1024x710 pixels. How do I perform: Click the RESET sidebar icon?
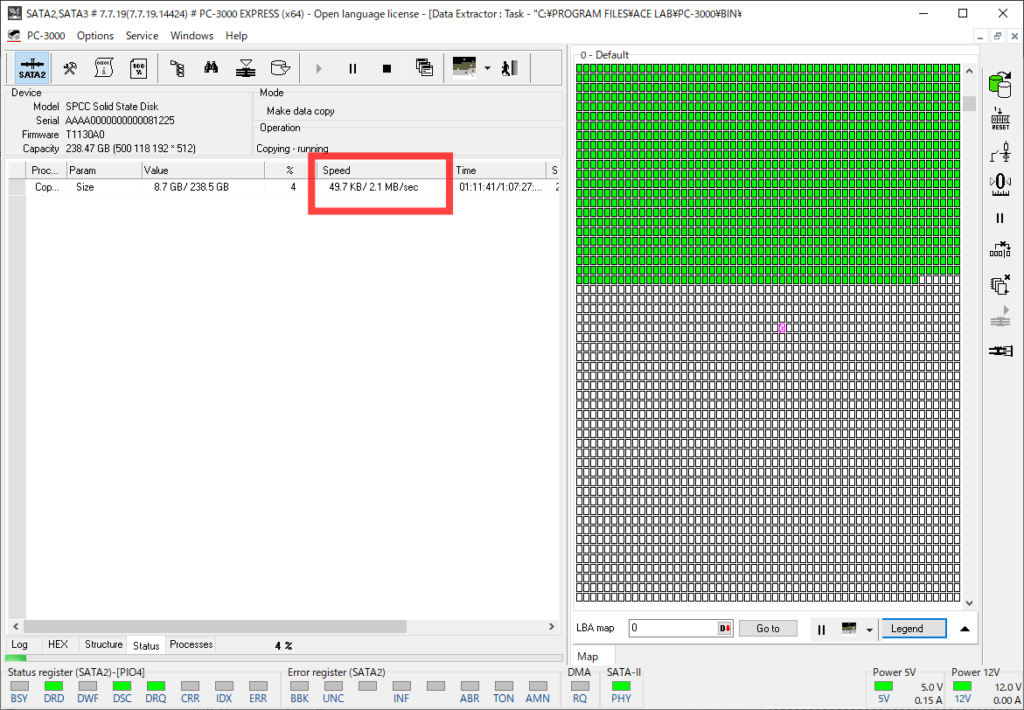[1000, 118]
